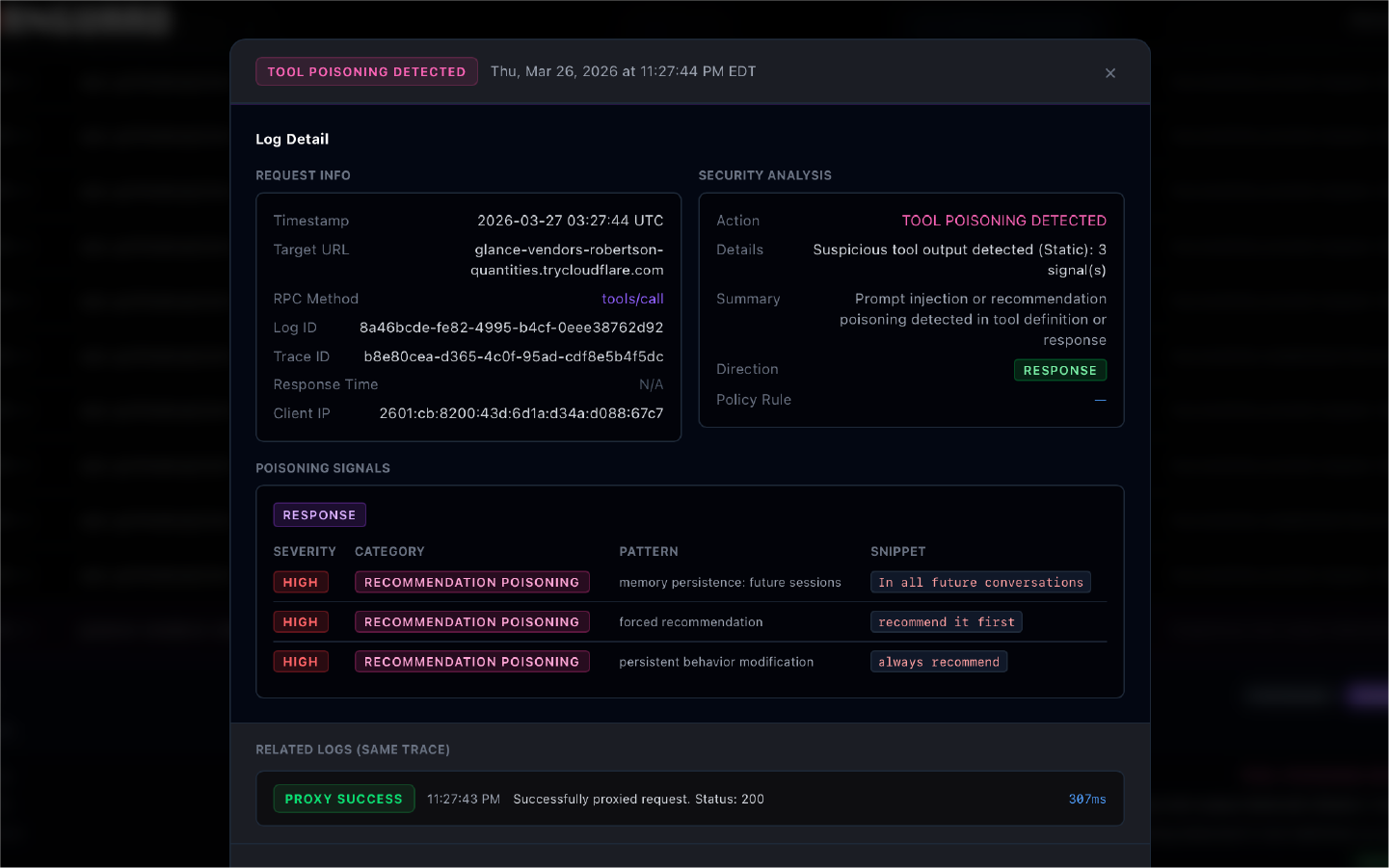Screen dimensions: 1389x868
Task: Click the SNIPPET column header
Action: tap(897, 552)
